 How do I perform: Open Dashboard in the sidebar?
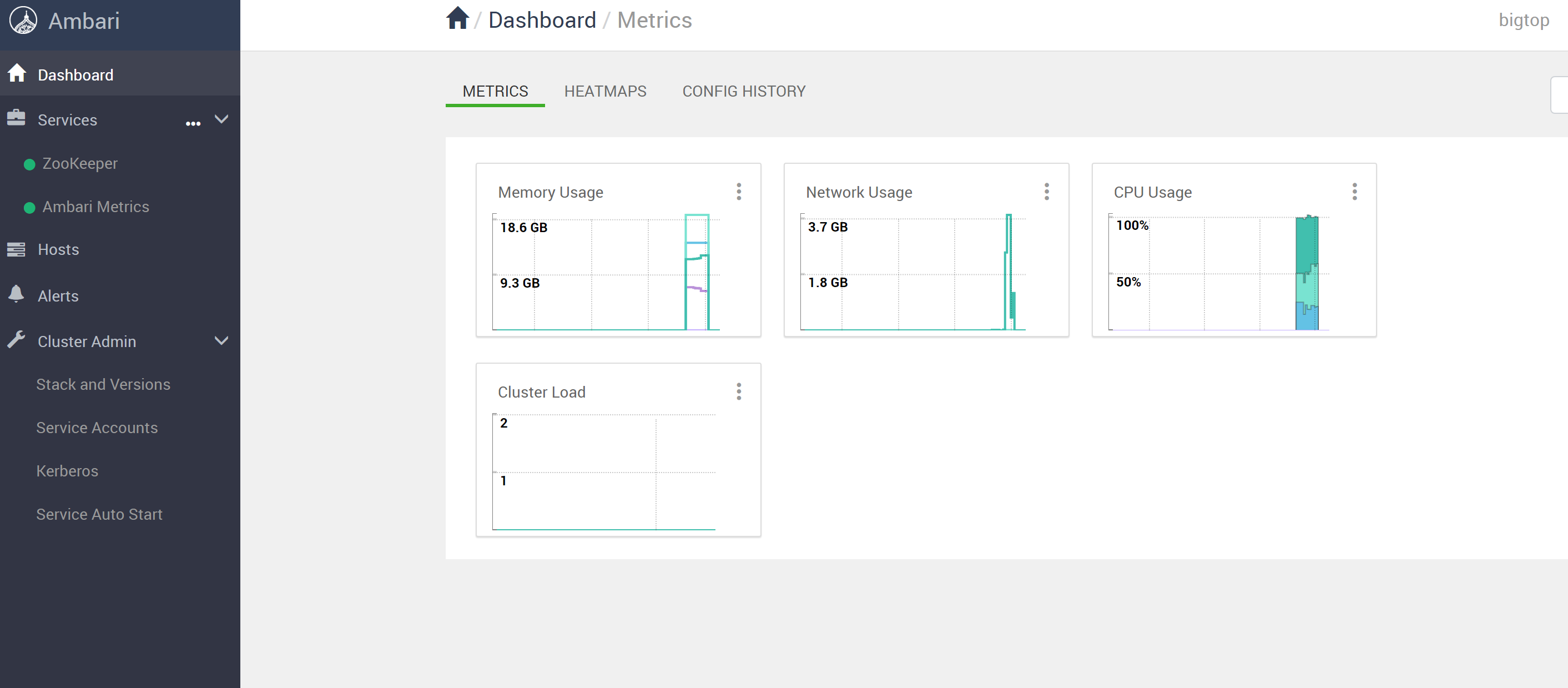pyautogui.click(x=120, y=74)
